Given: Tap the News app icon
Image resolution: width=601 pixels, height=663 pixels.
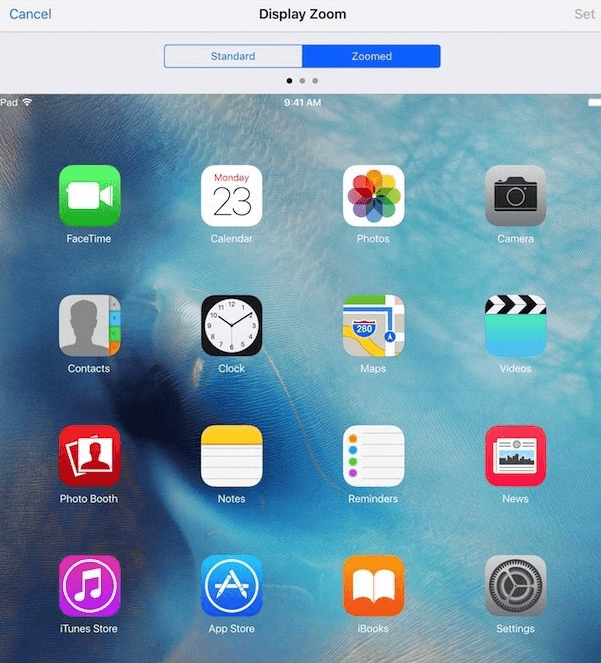Looking at the screenshot, I should pos(516,456).
